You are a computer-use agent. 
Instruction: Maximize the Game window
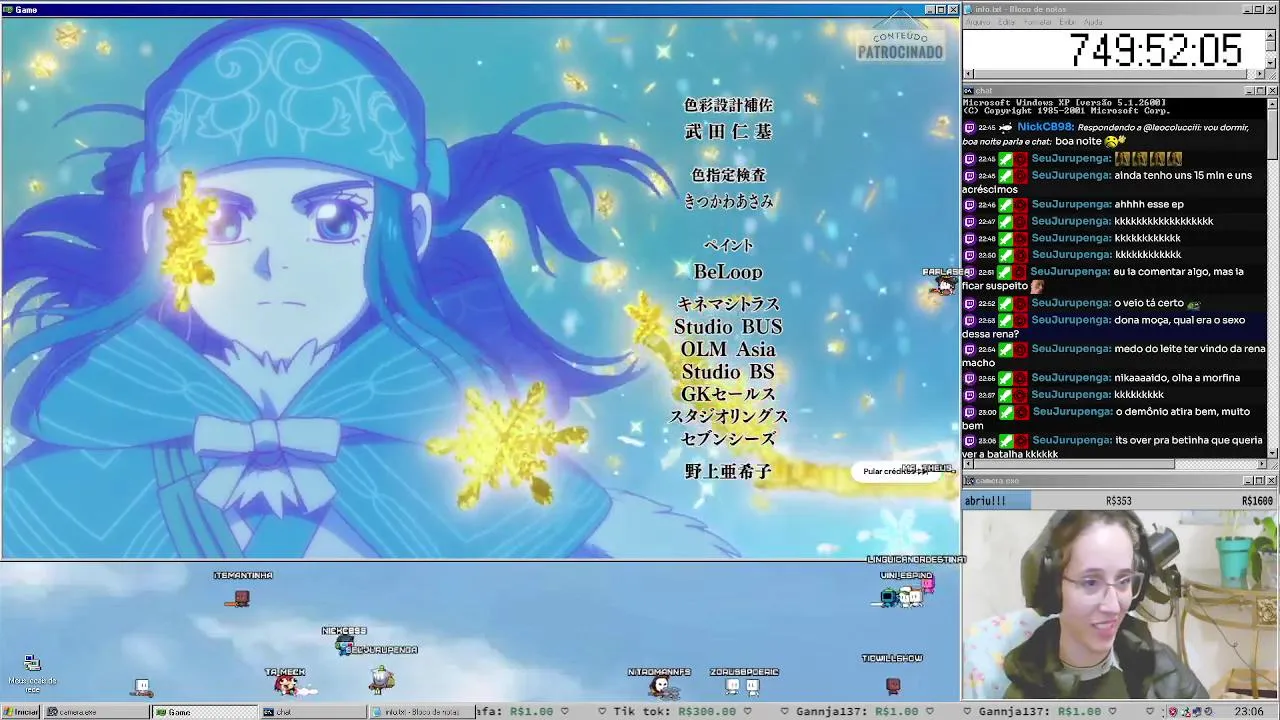941,10
